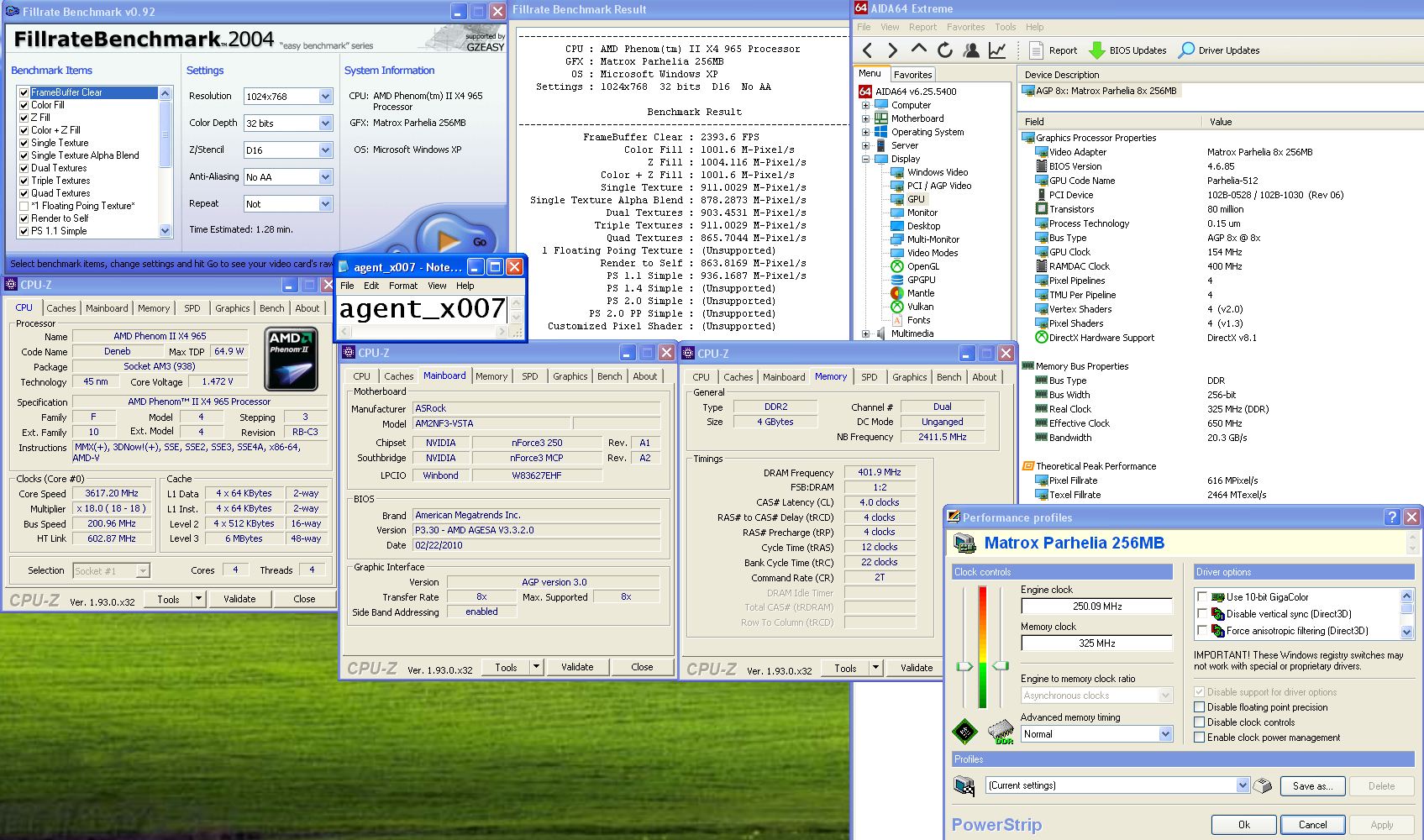Switch to the AIDA64 Favorites panel tab
The width and height of the screenshot is (1424, 840).
pyautogui.click(x=912, y=75)
